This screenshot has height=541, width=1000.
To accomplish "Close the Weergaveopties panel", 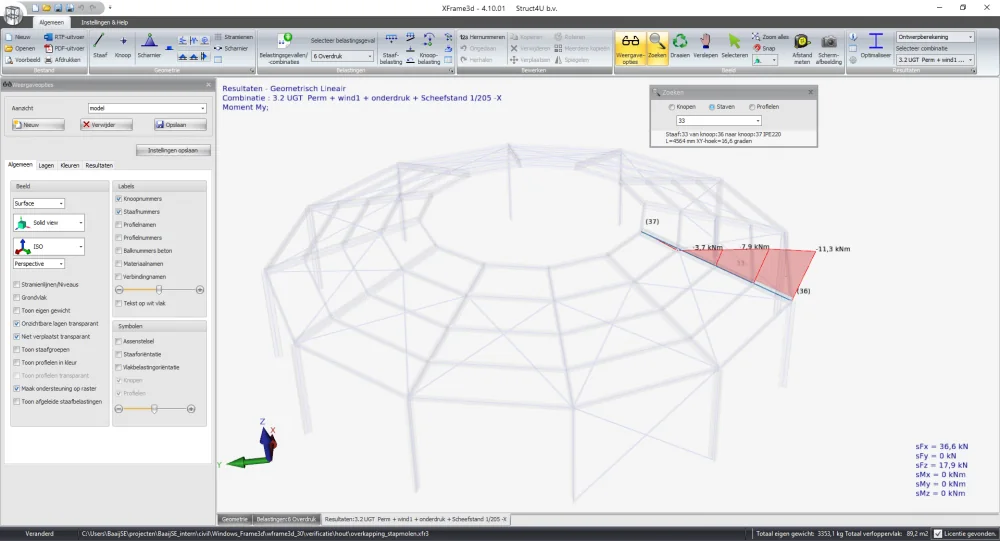I will [x=209, y=85].
